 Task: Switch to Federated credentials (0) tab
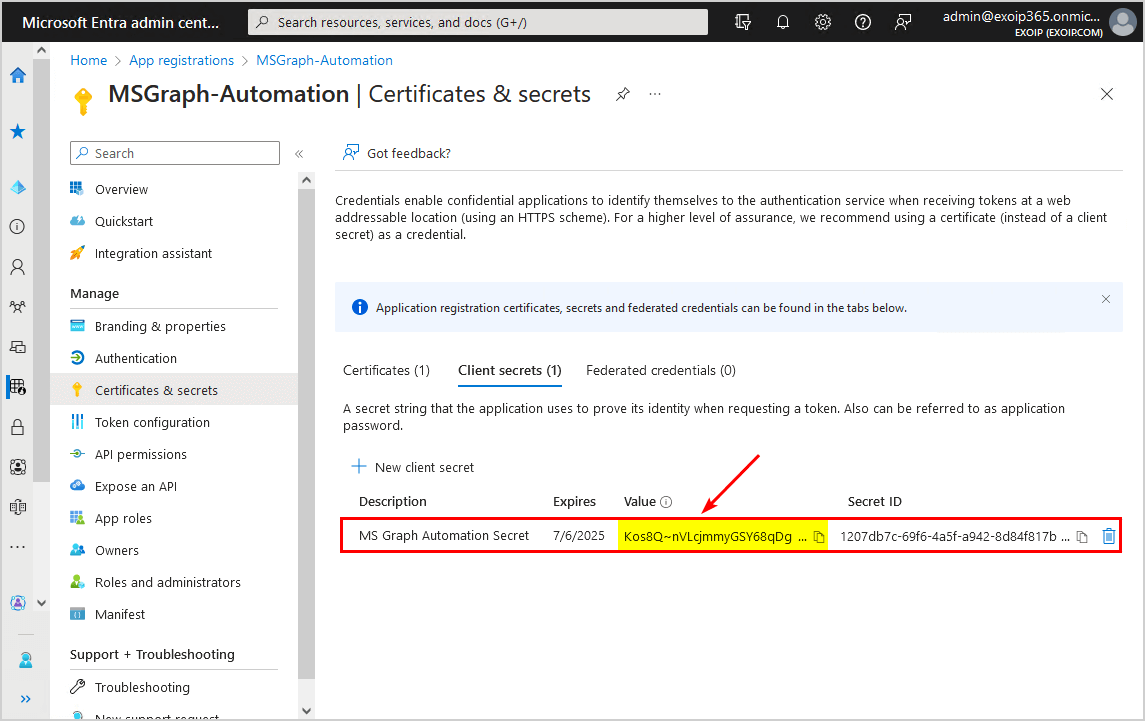pos(660,370)
